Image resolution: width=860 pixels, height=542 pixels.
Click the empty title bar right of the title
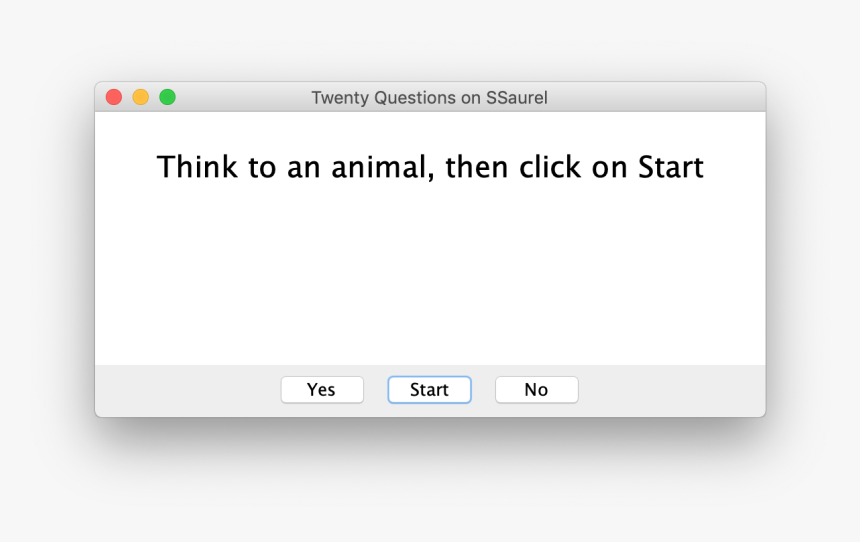click(650, 98)
